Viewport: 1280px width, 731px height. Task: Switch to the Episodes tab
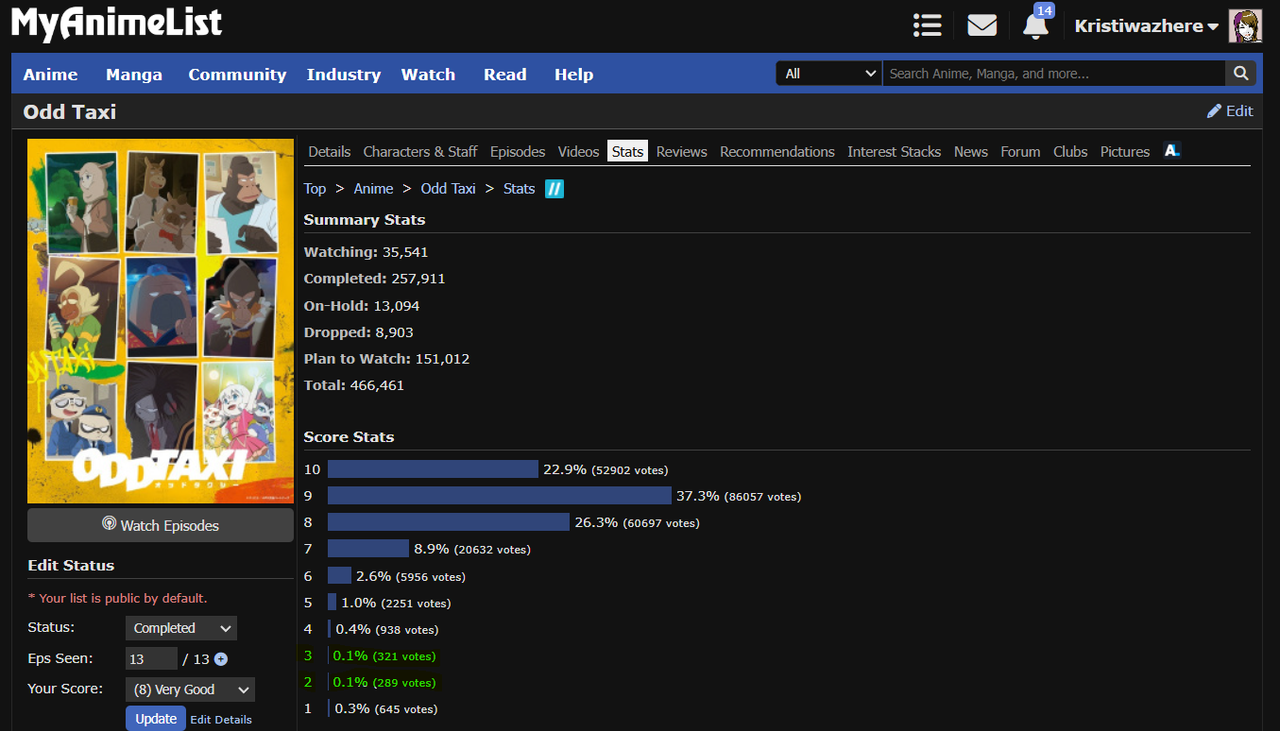pos(517,151)
